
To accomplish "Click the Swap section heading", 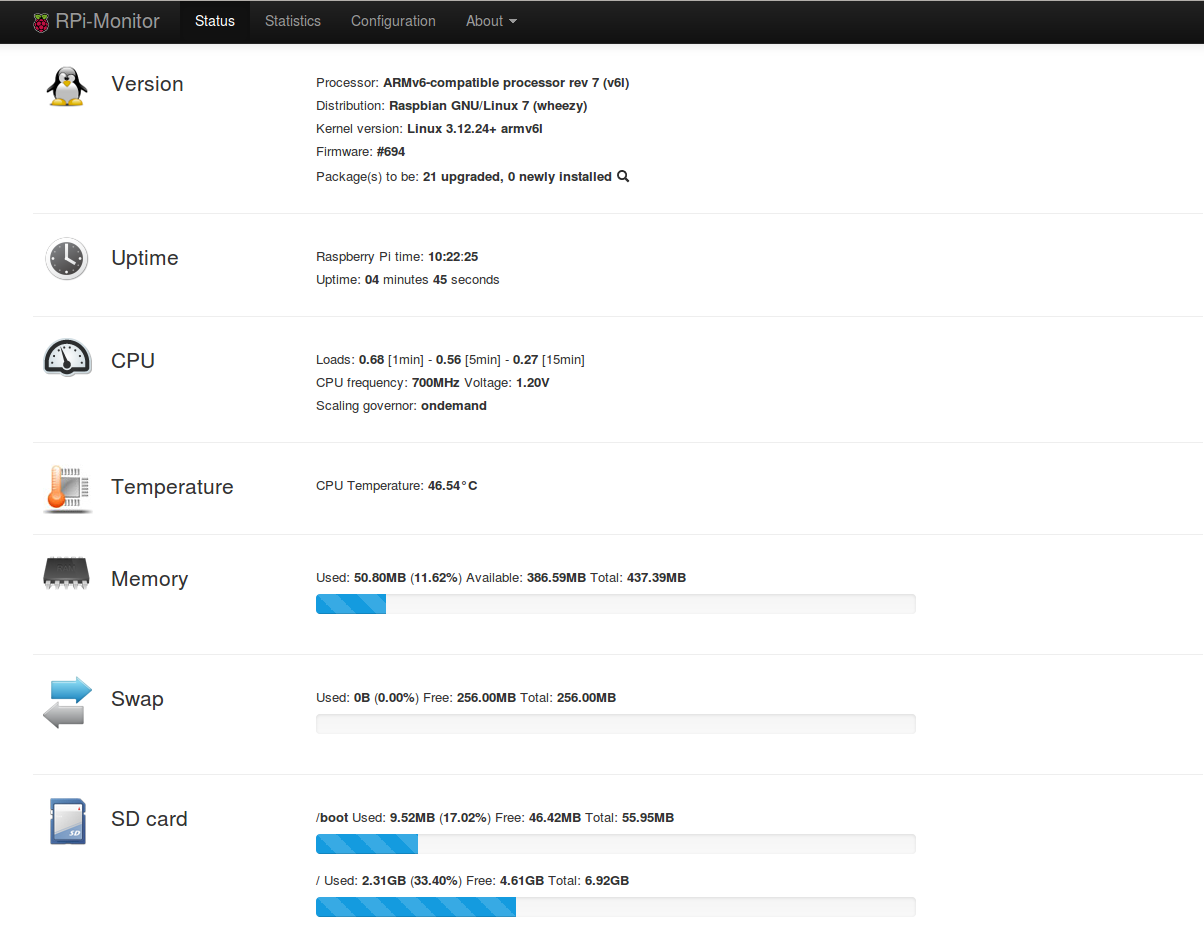I will point(137,699).
